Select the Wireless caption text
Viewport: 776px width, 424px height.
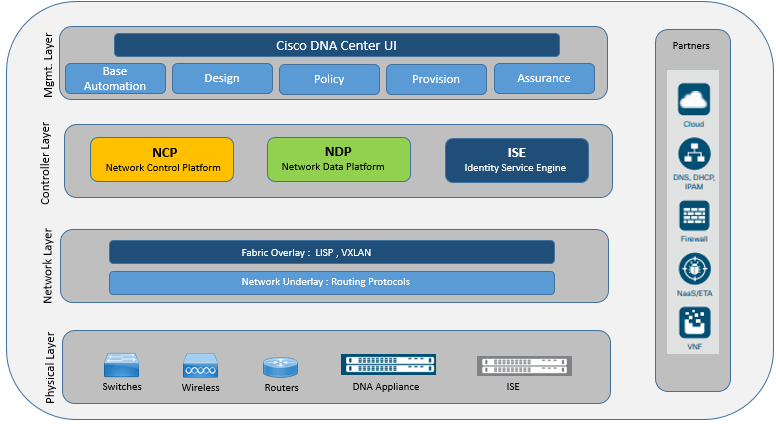coord(200,388)
